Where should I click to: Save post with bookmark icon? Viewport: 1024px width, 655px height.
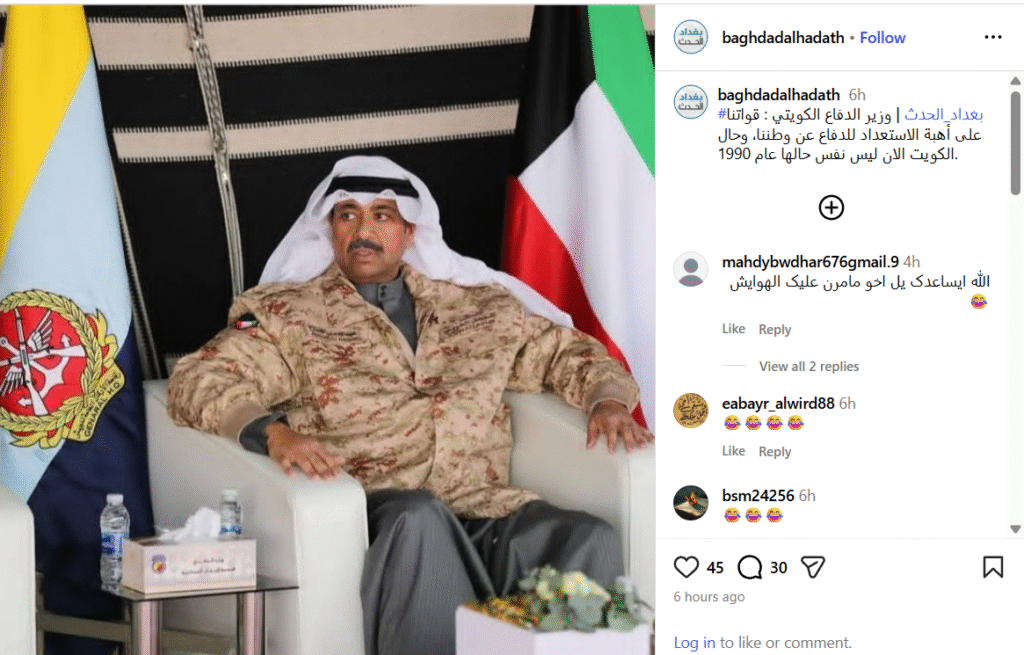pyautogui.click(x=993, y=567)
